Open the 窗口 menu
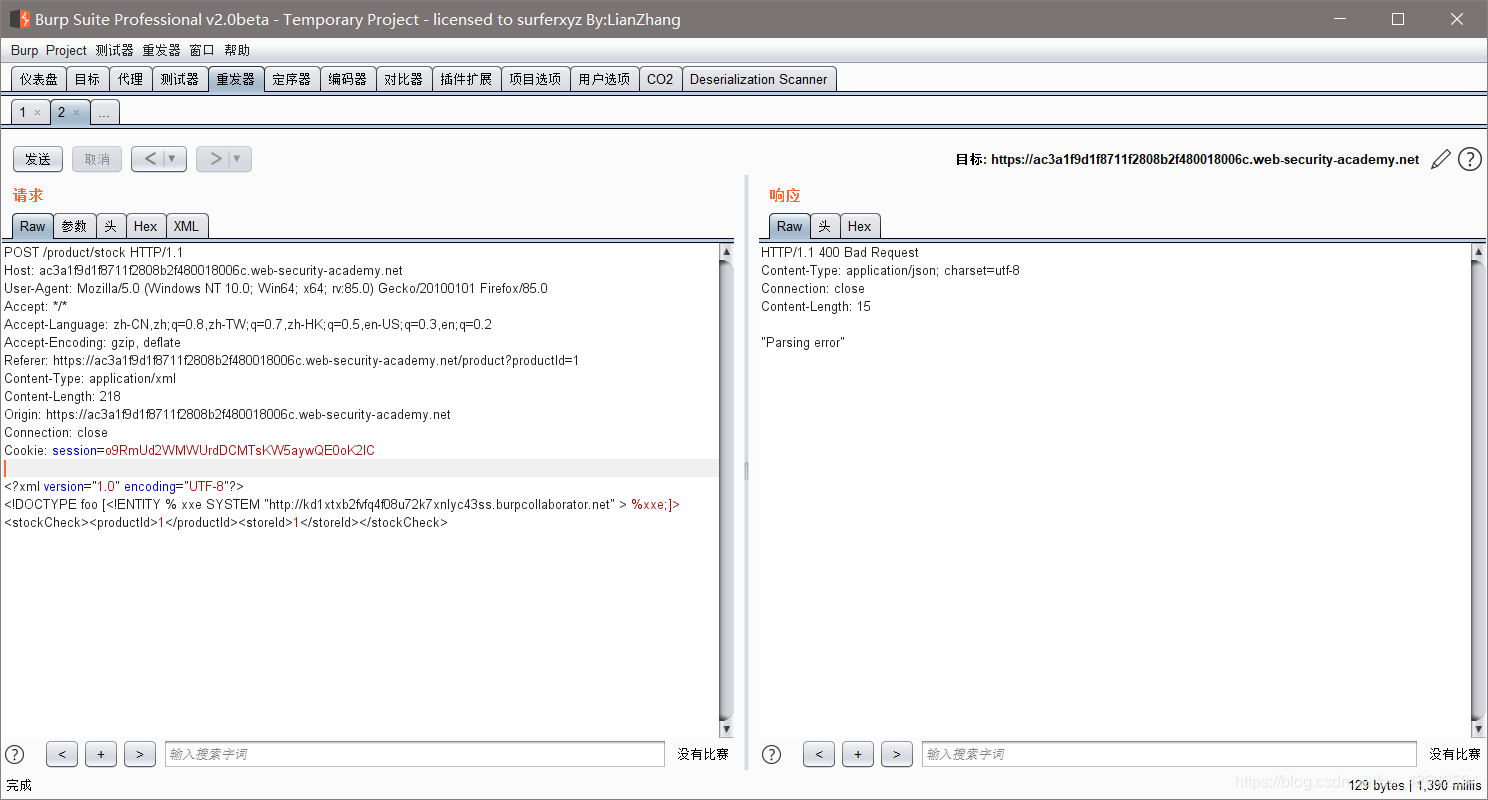 [x=202, y=50]
